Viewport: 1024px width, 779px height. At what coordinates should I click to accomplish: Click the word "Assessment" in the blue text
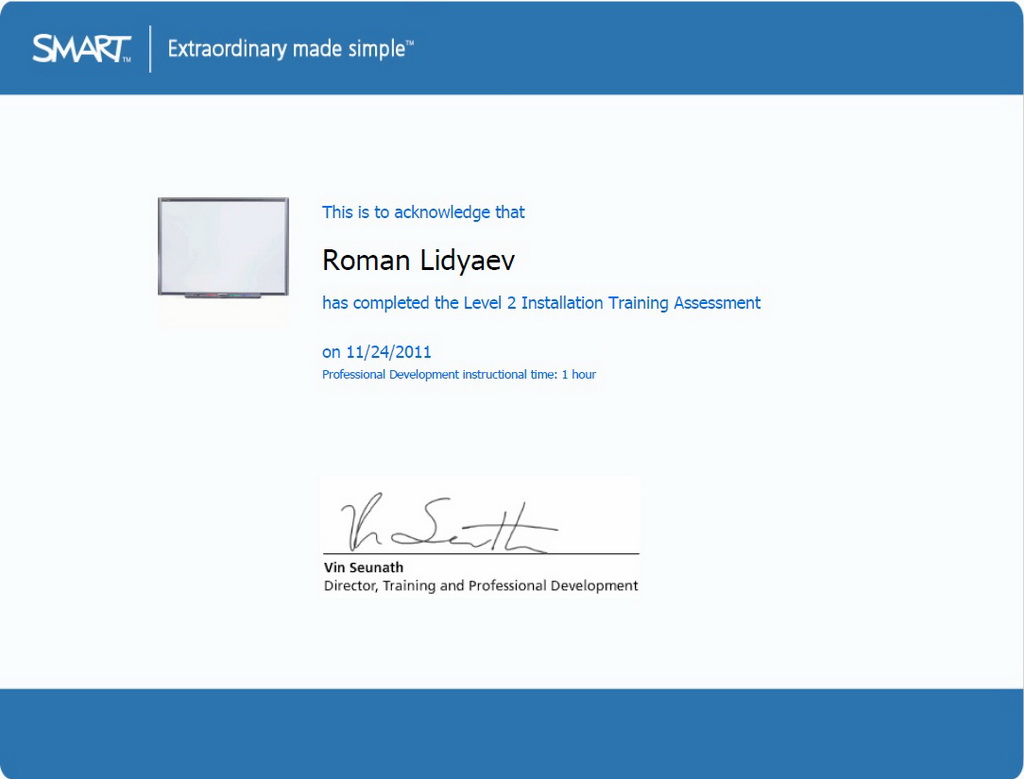(717, 303)
